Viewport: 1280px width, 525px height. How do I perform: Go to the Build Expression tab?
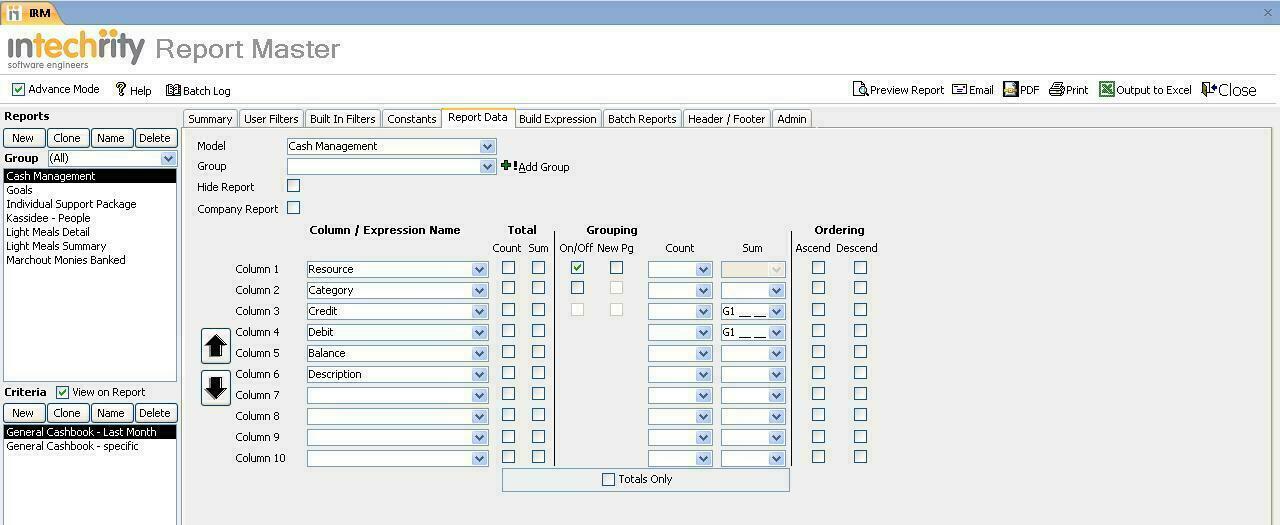pos(558,119)
